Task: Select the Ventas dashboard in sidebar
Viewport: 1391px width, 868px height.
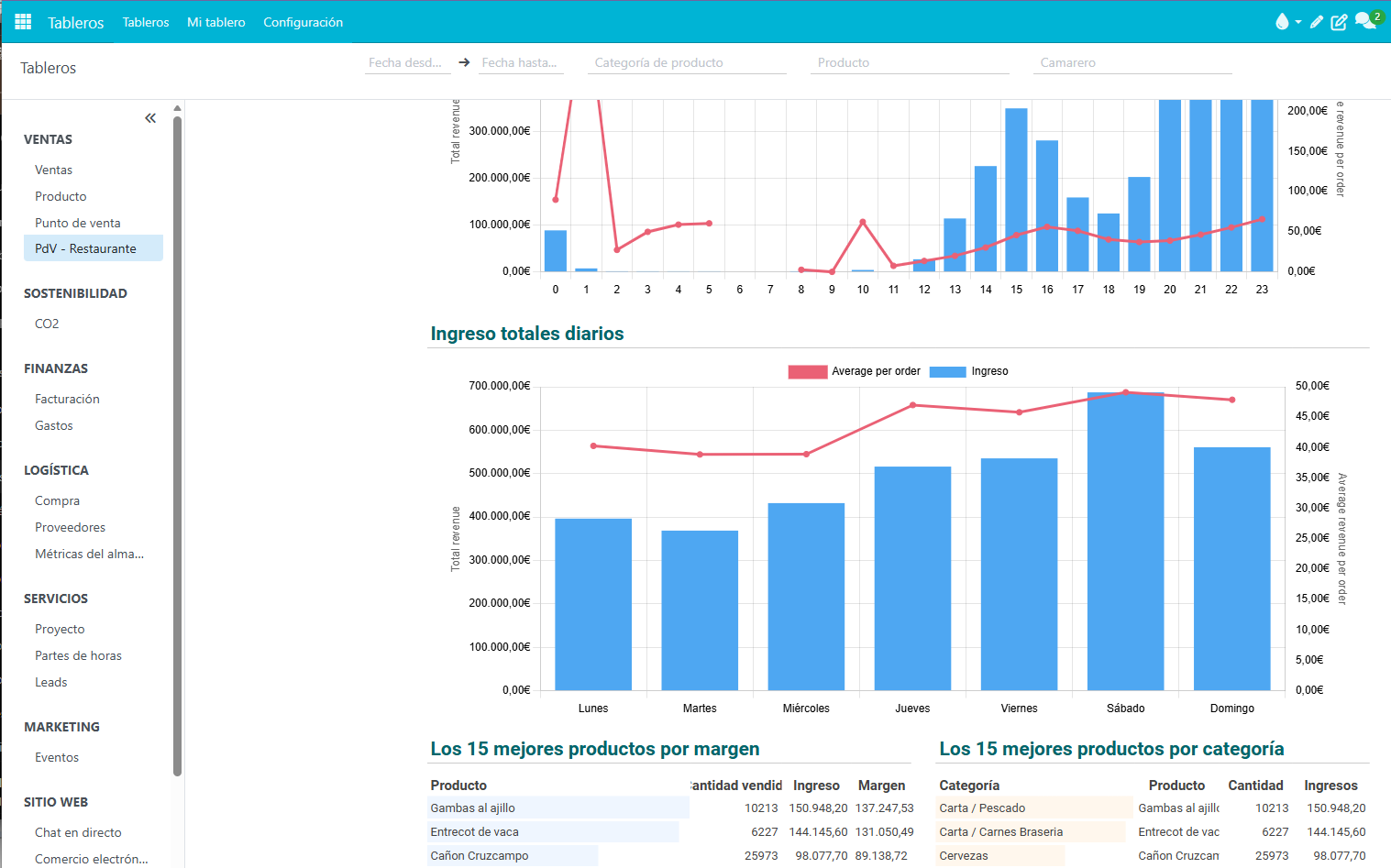Action: 94,170
